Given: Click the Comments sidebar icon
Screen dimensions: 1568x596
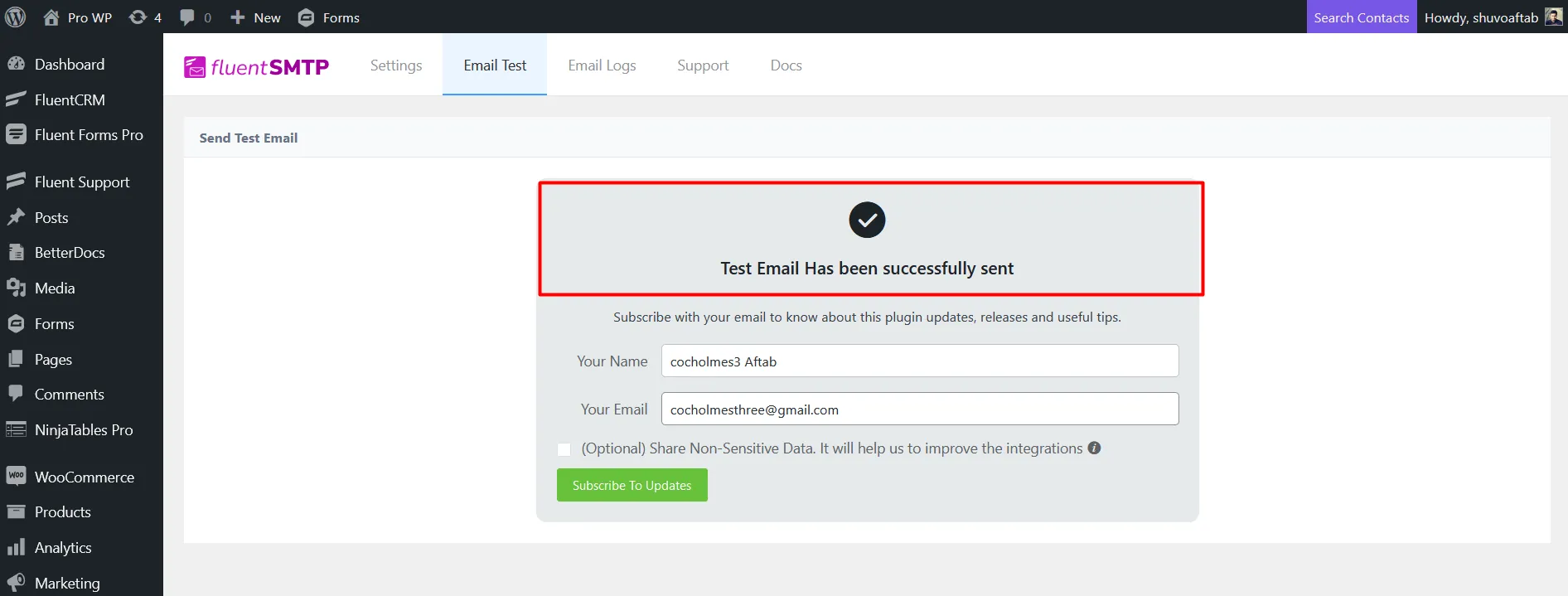Looking at the screenshot, I should click(16, 394).
